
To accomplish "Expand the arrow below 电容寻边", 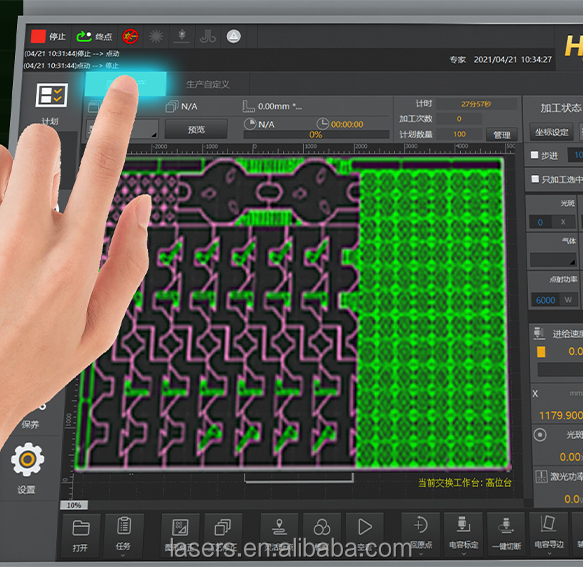I will click(549, 554).
